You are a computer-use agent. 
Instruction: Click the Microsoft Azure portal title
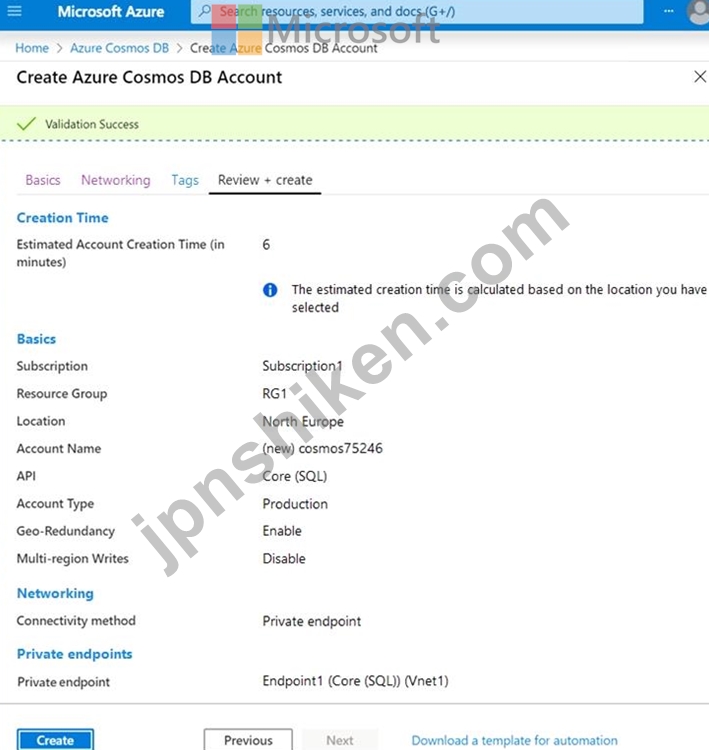tap(111, 11)
